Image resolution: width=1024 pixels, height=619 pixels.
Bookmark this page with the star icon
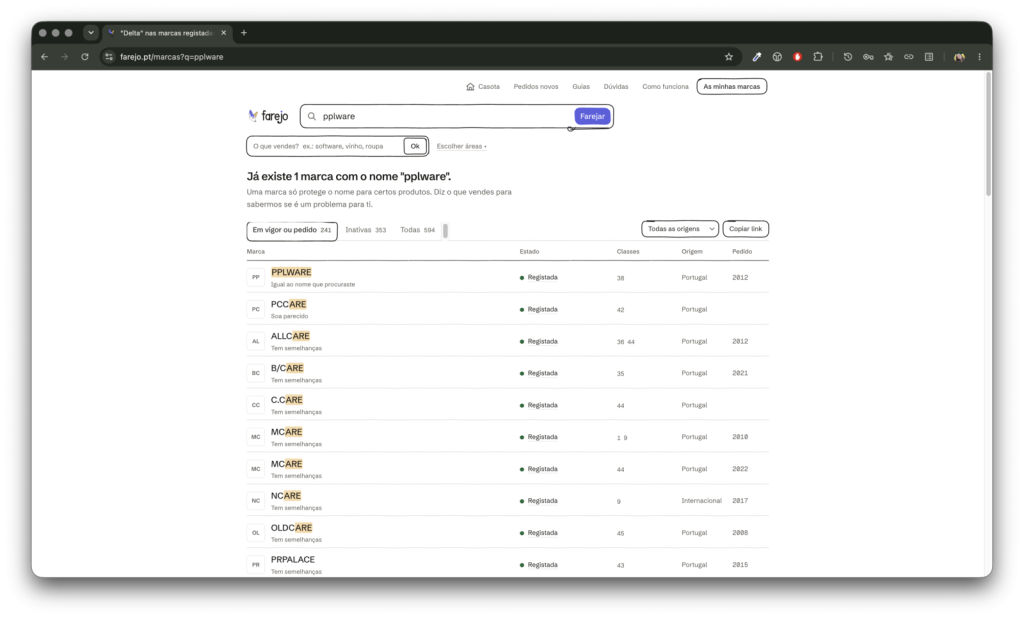point(729,57)
